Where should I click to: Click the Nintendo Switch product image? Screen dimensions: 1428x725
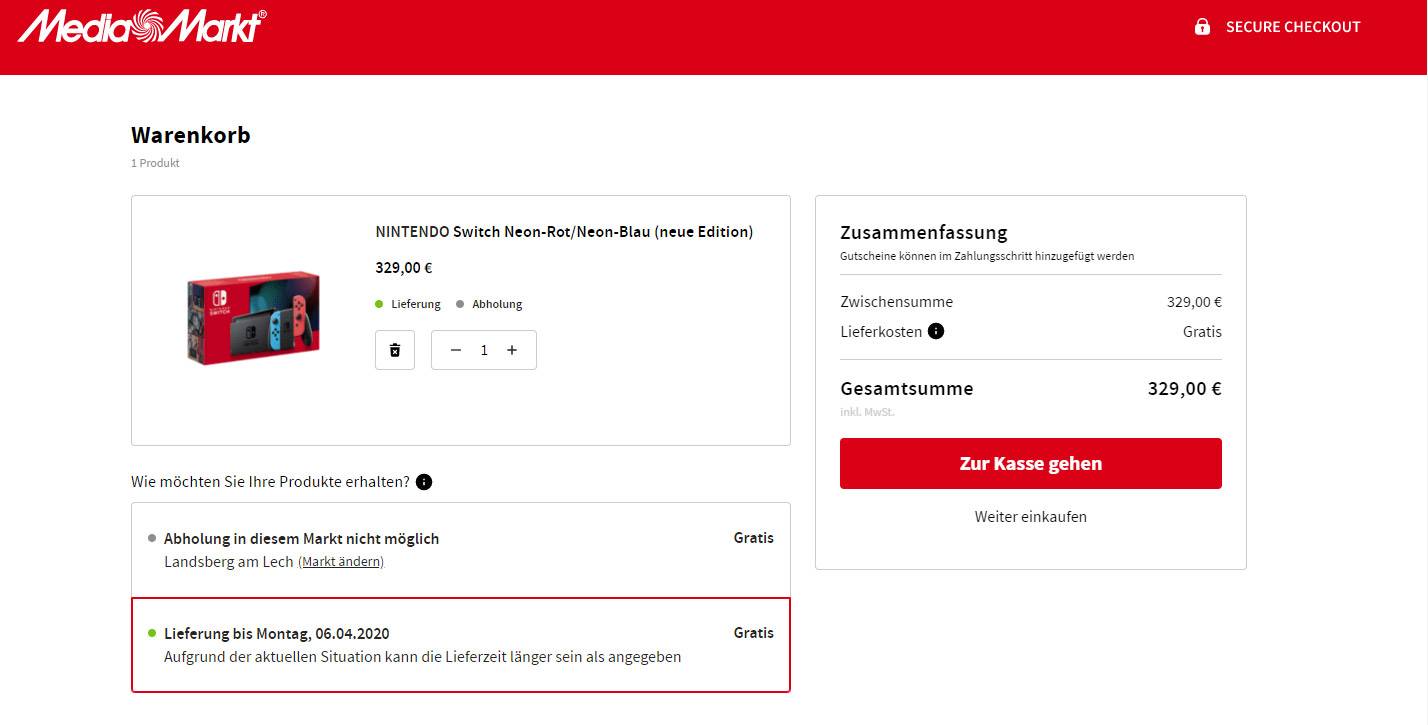pyautogui.click(x=253, y=320)
